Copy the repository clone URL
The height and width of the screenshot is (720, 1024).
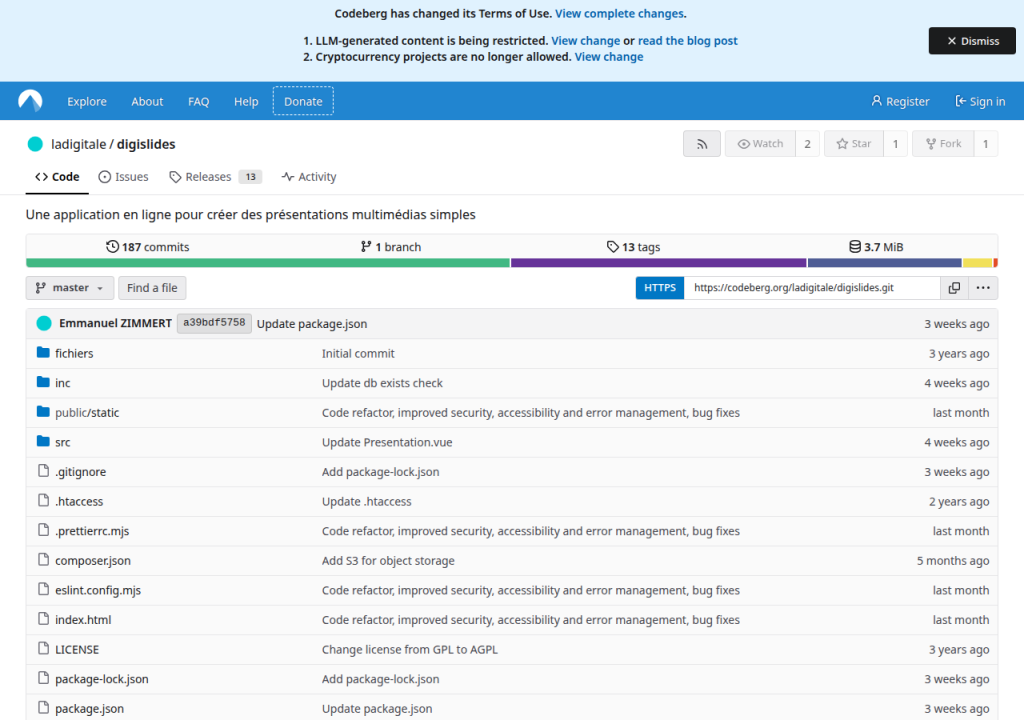[954, 287]
